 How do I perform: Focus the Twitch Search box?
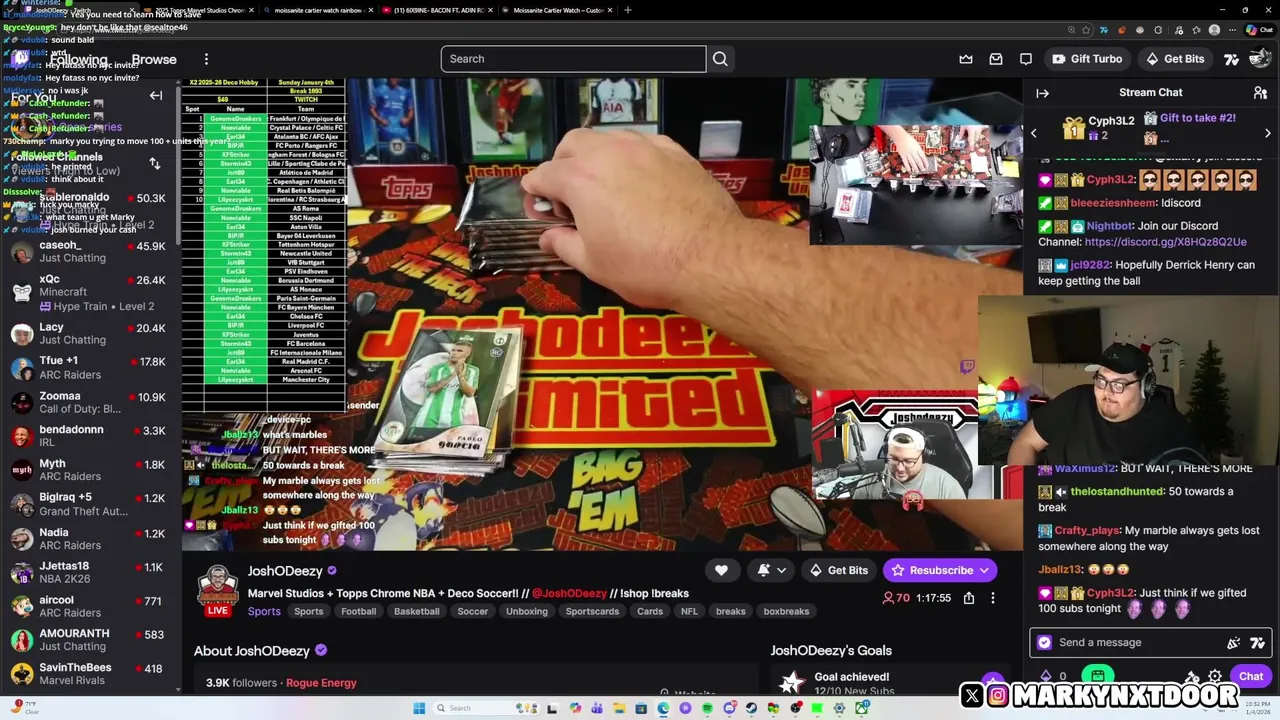[573, 59]
